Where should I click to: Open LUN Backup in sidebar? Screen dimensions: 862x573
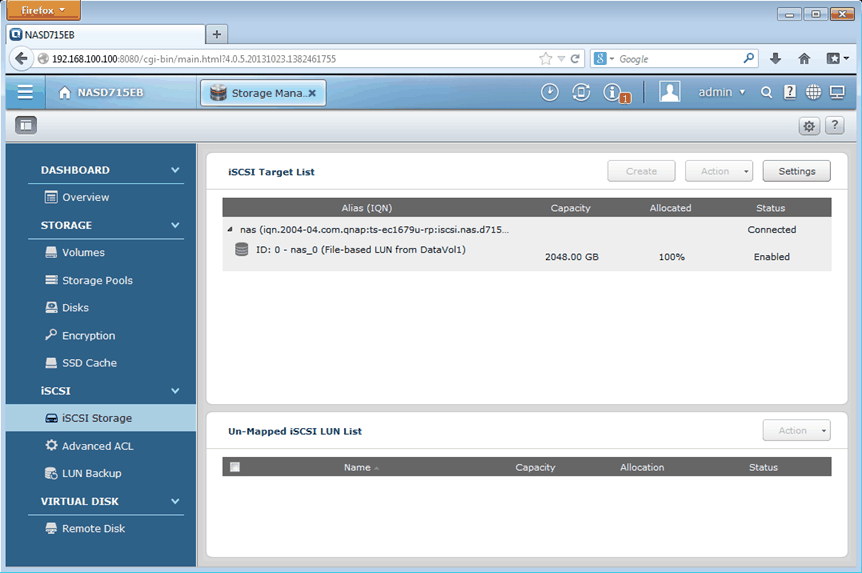pyautogui.click(x=91, y=473)
